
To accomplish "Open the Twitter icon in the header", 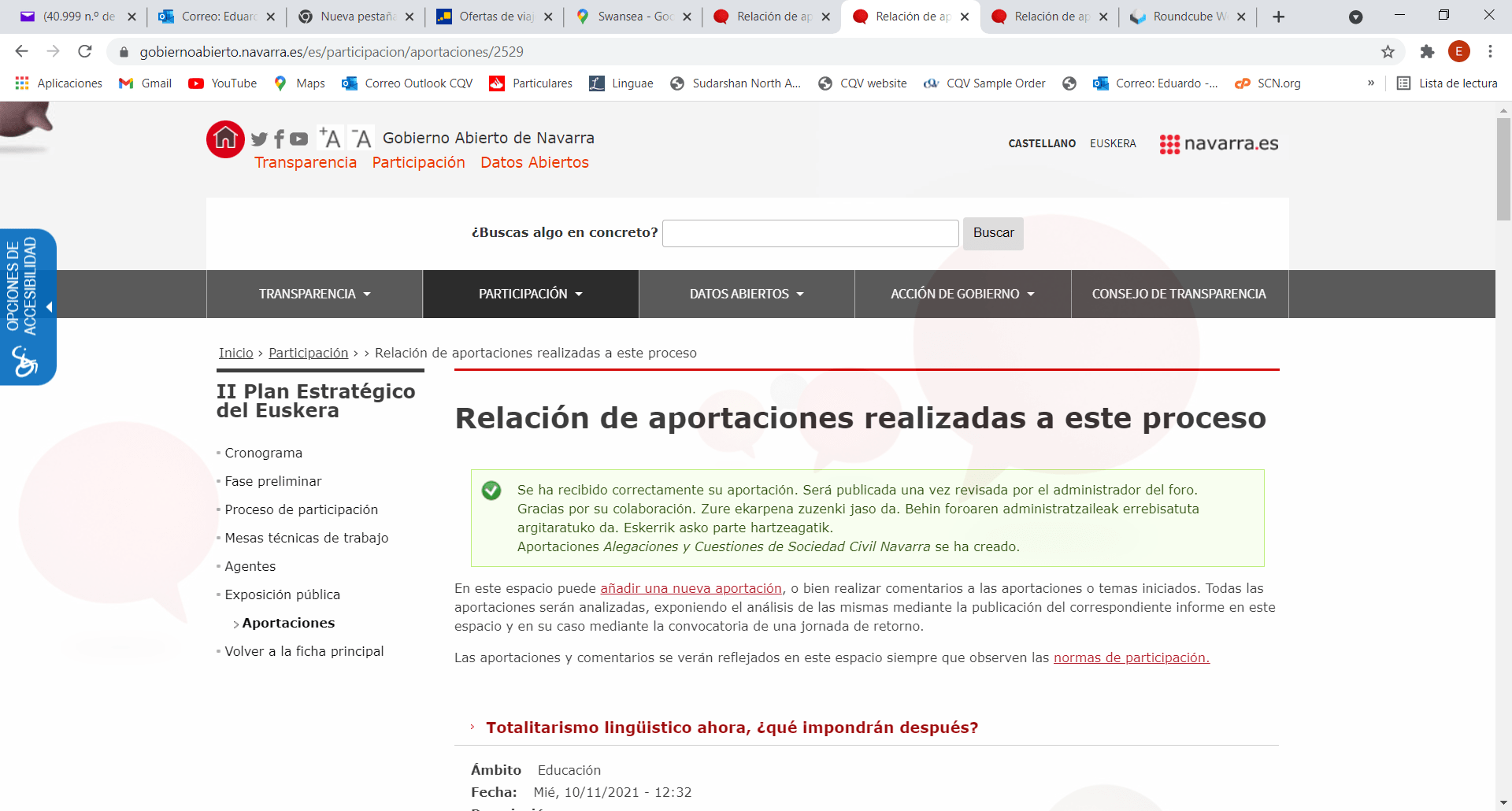I will tap(259, 139).
